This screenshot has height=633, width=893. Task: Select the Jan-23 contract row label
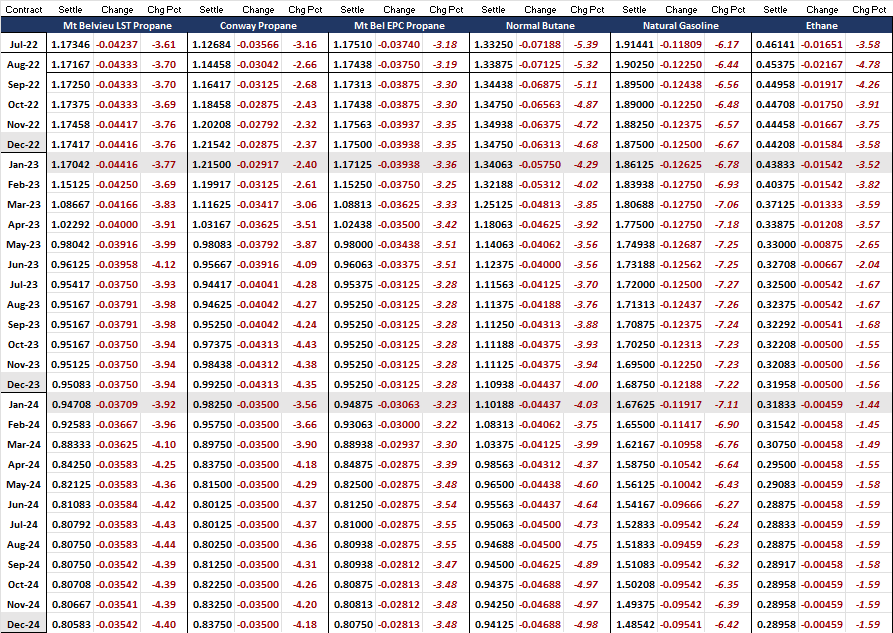pos(23,165)
